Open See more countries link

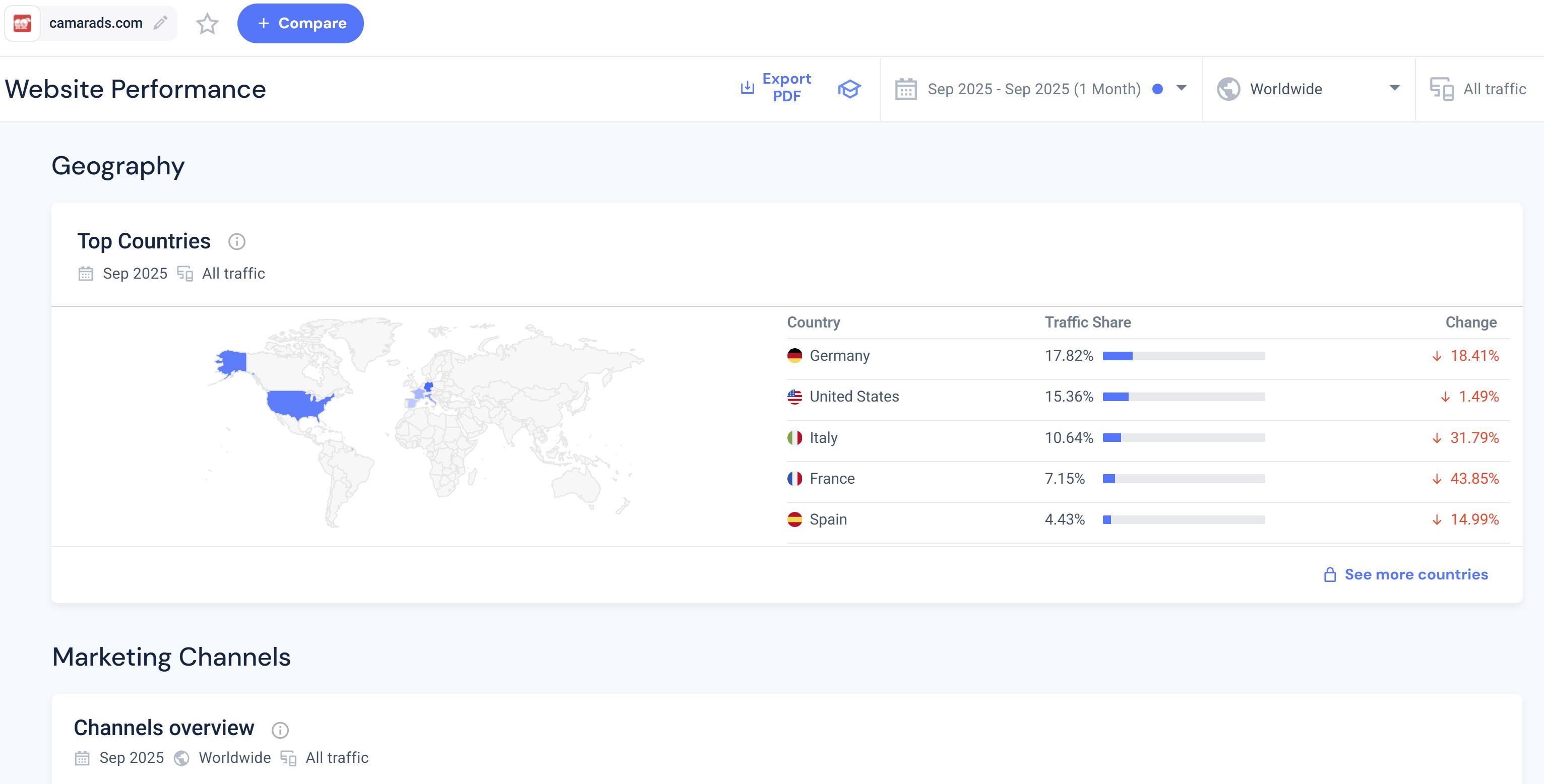pyautogui.click(x=1416, y=574)
